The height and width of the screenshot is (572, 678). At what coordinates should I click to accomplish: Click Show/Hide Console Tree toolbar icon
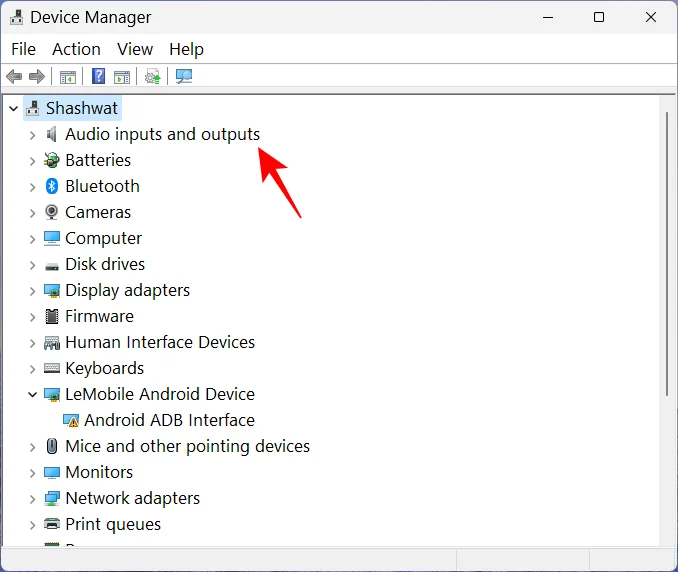[x=67, y=77]
